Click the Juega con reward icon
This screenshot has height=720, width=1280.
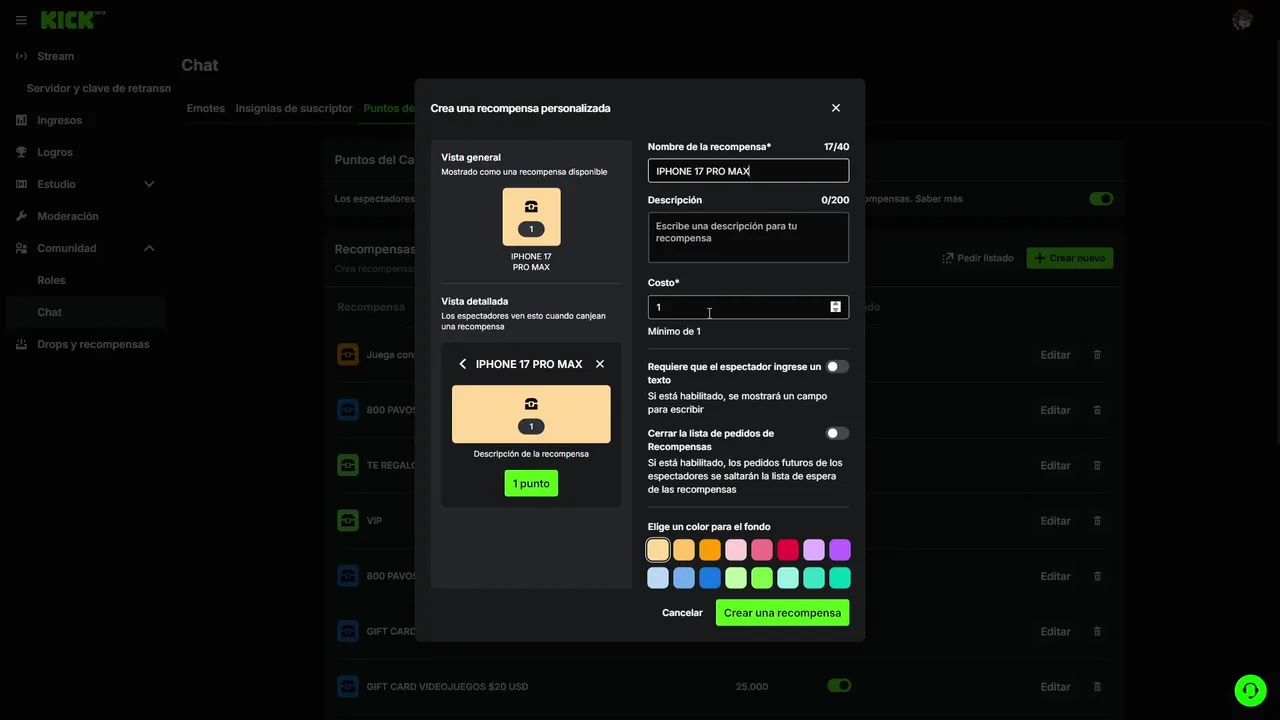348,355
